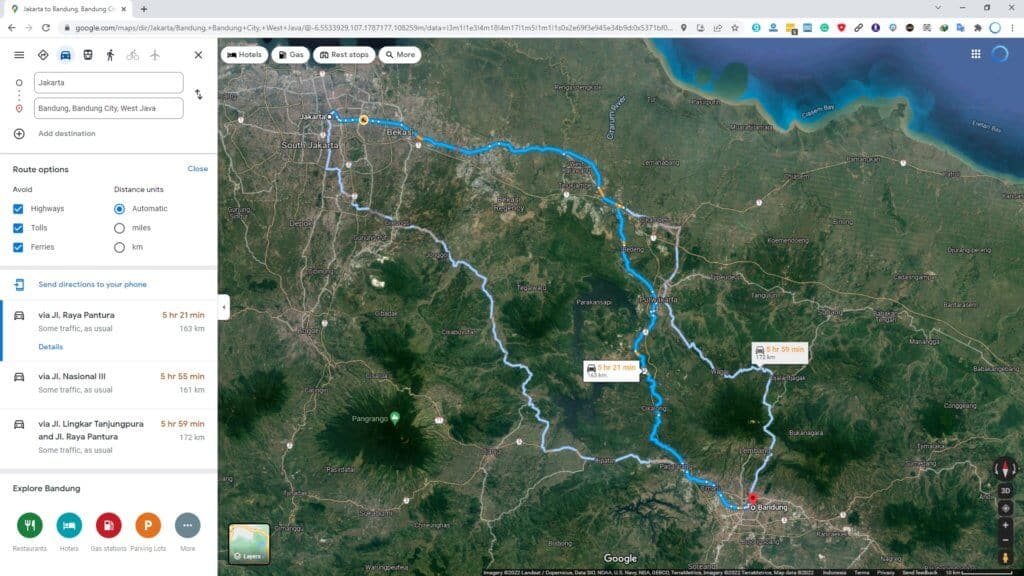Collapse the side panel arrow
Screen dimensions: 1024x576
click(223, 306)
